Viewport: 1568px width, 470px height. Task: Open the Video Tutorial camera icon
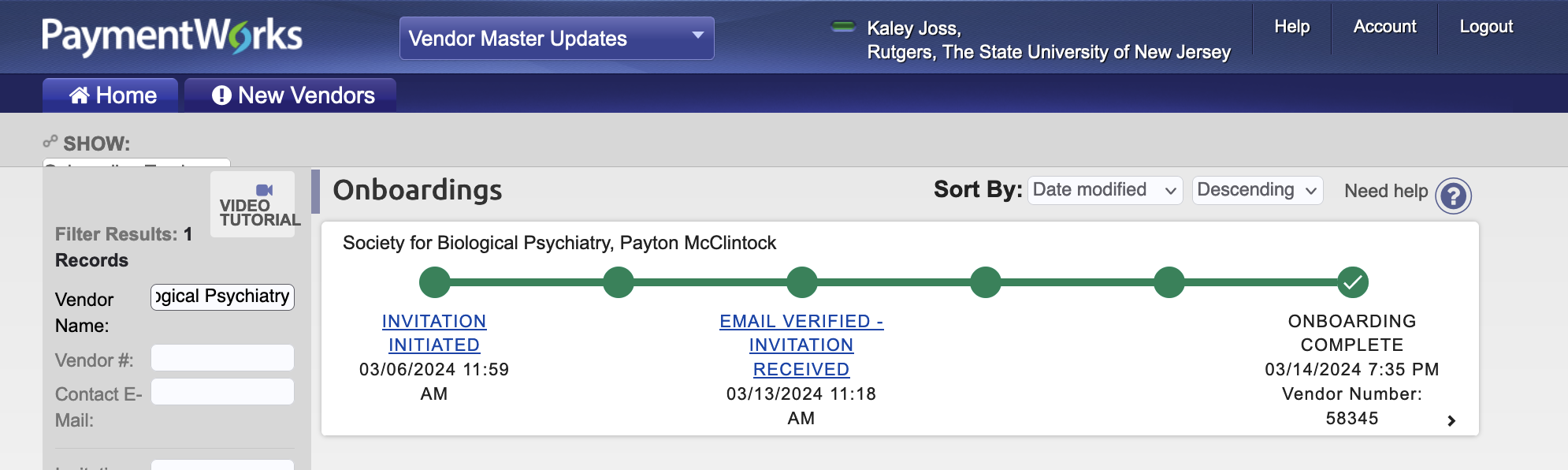pyautogui.click(x=264, y=190)
